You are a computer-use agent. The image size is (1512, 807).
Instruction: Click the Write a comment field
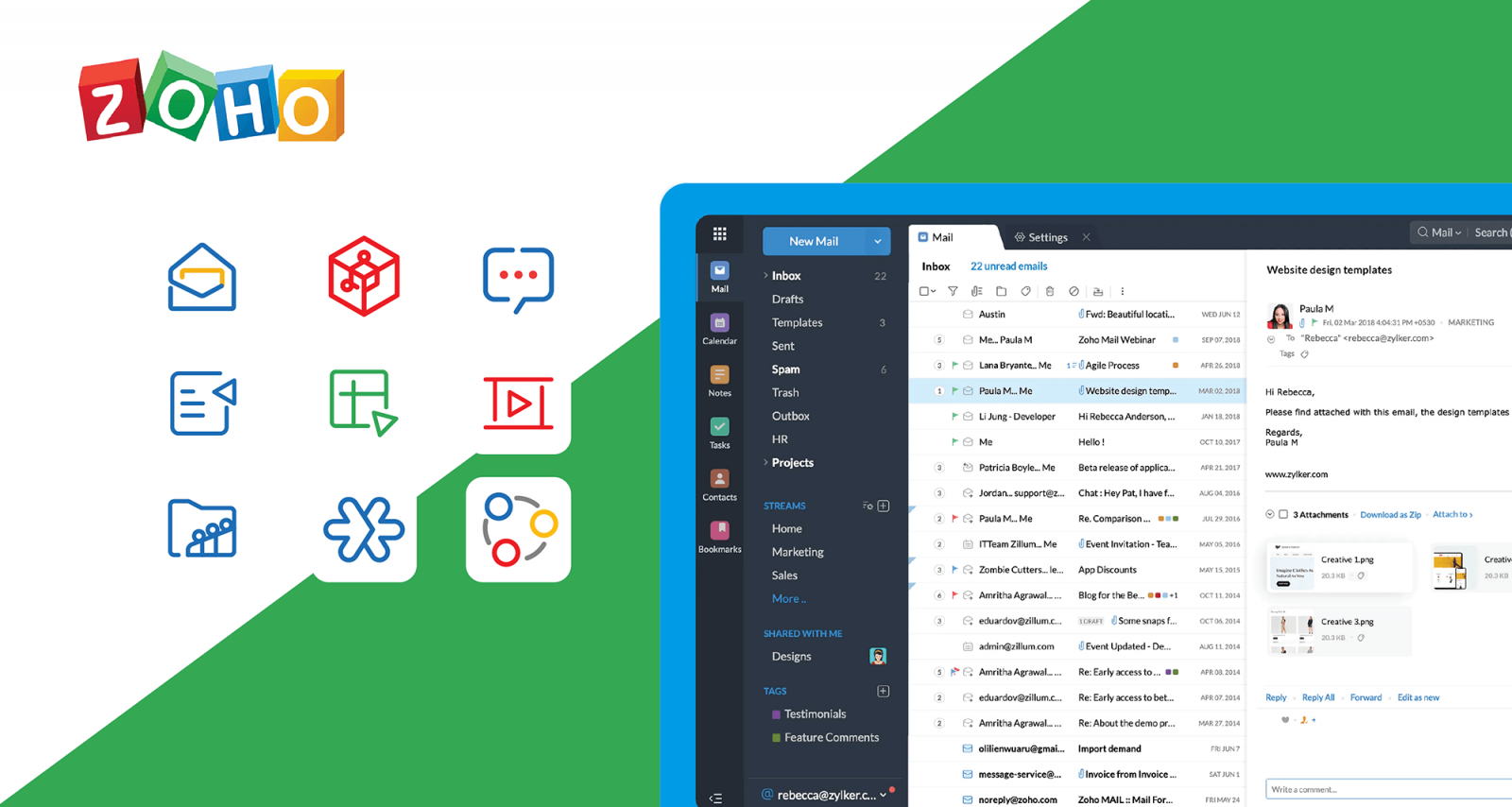1388,789
